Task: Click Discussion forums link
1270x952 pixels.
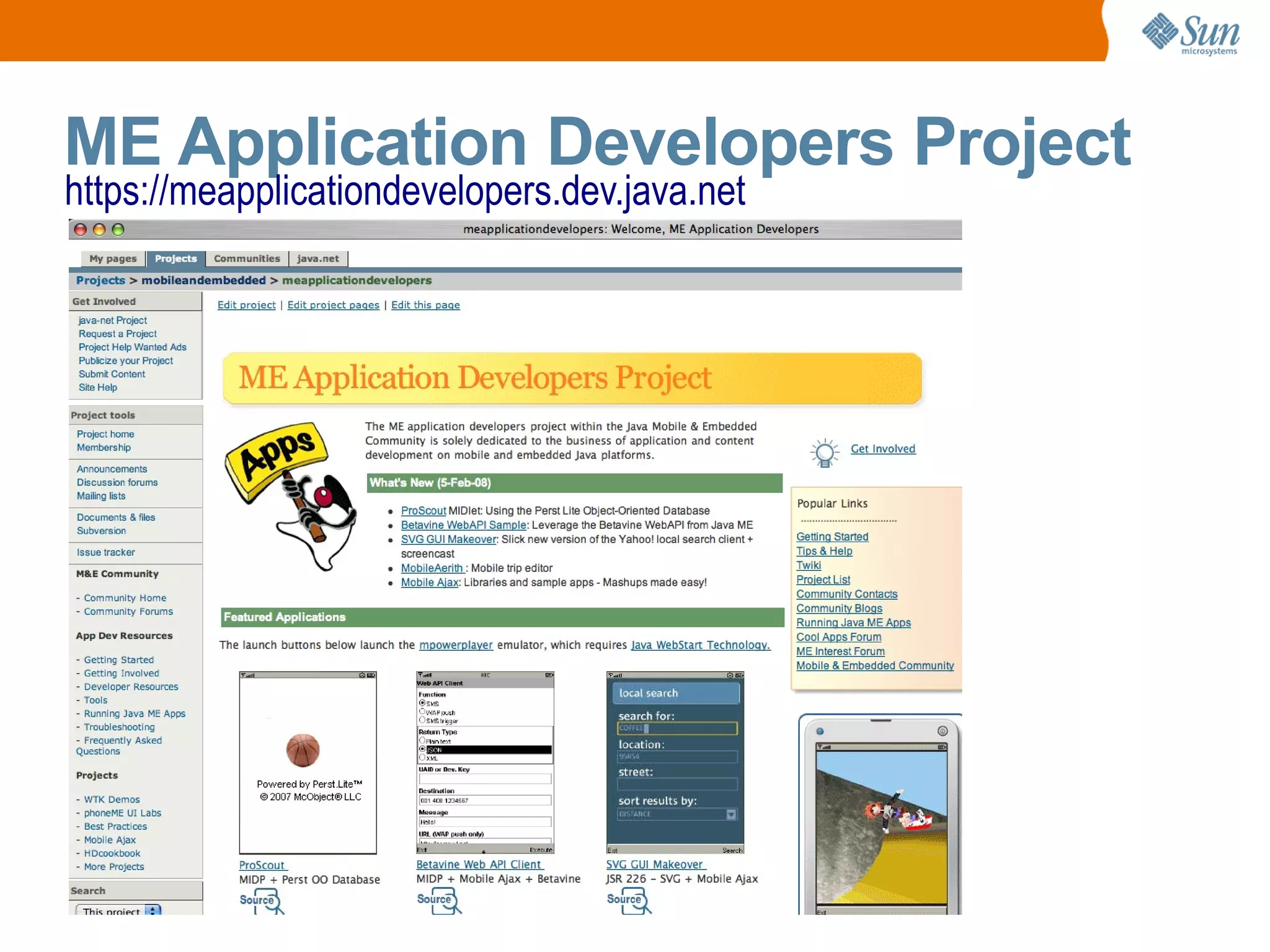Action: [117, 482]
